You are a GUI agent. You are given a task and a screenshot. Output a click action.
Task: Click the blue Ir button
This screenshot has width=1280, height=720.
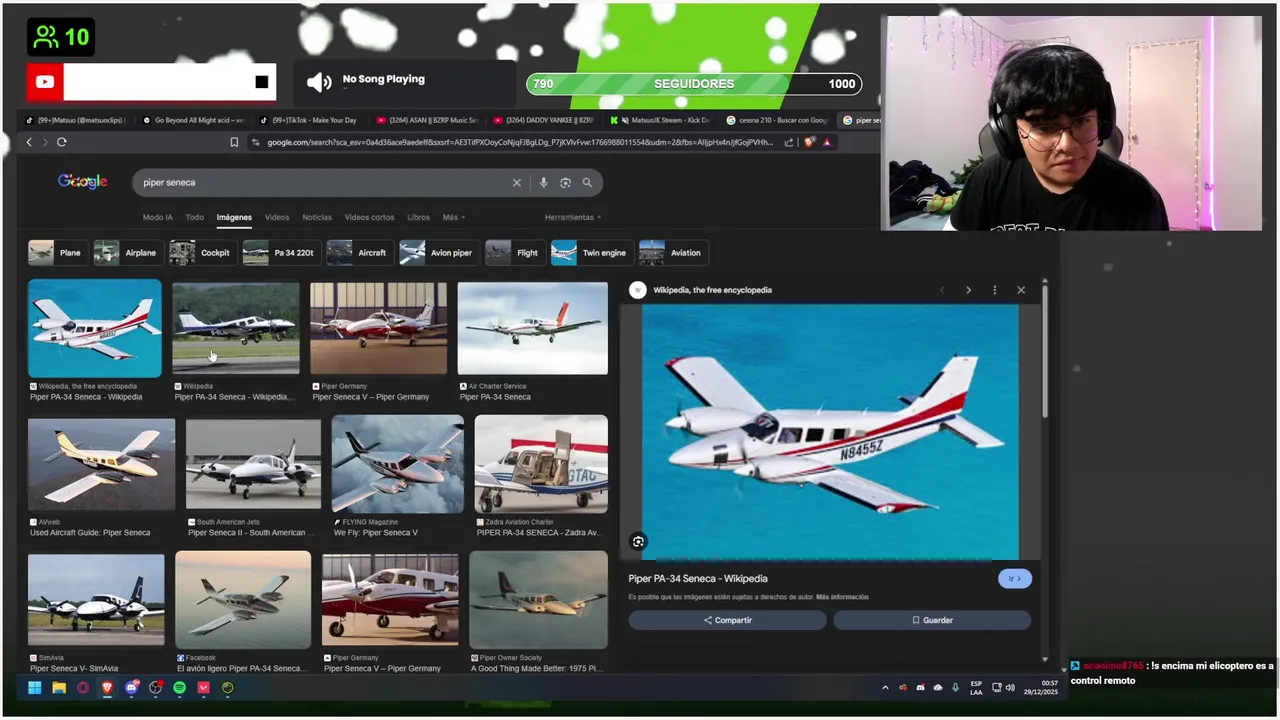[x=1014, y=579]
